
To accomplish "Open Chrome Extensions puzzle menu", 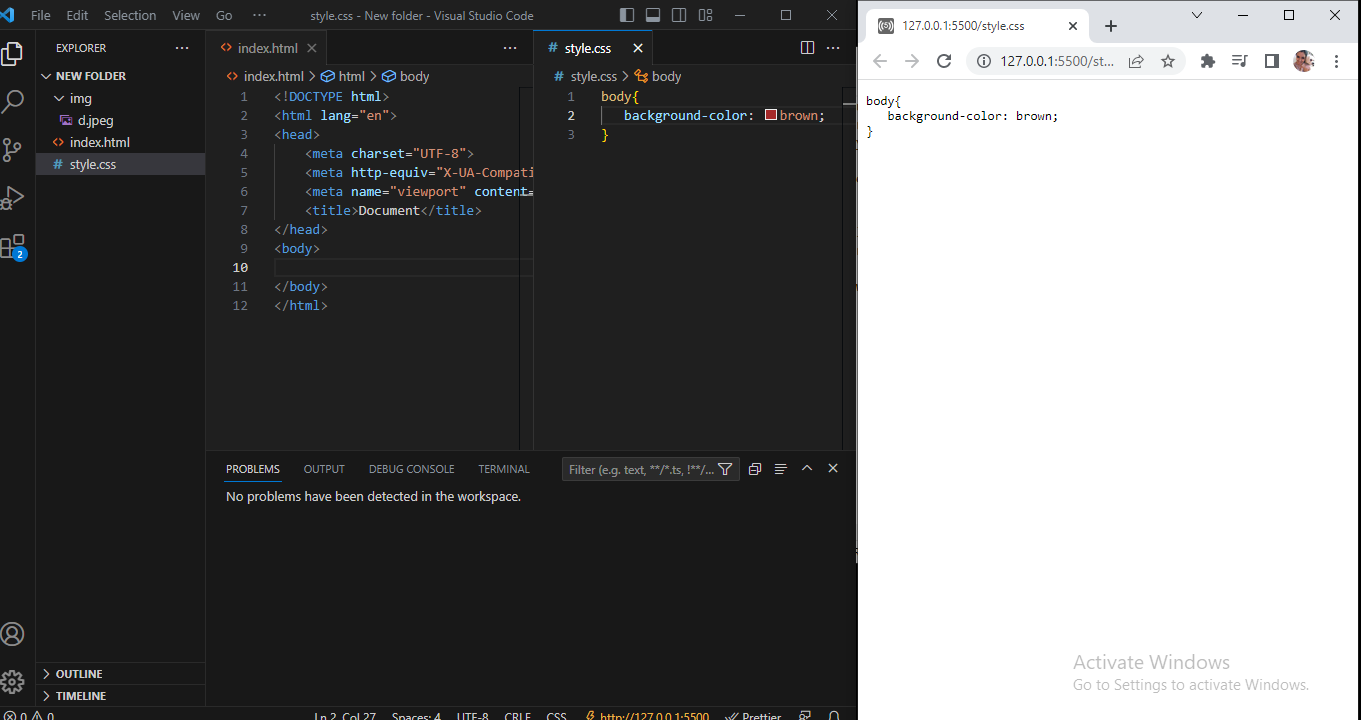I will tap(1208, 61).
